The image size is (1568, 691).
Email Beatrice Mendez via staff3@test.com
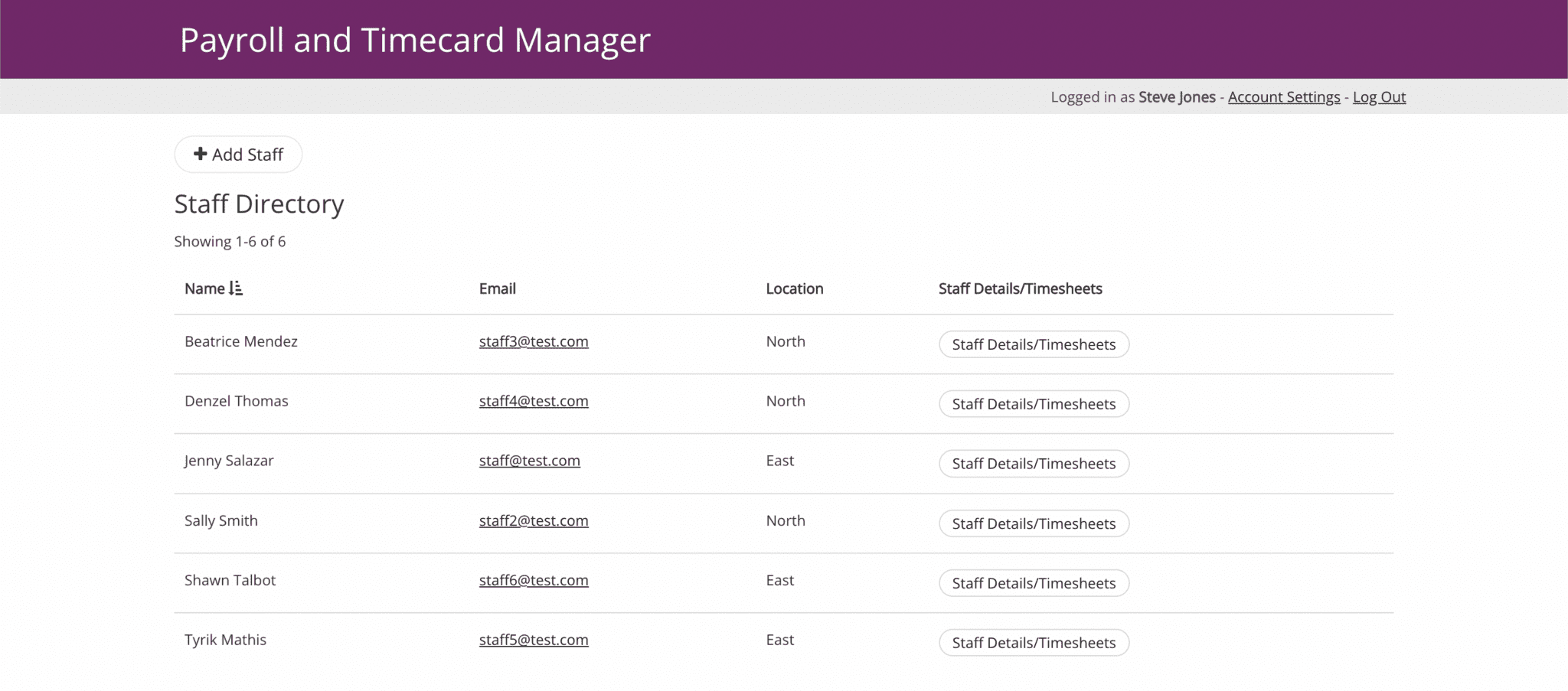click(x=534, y=341)
